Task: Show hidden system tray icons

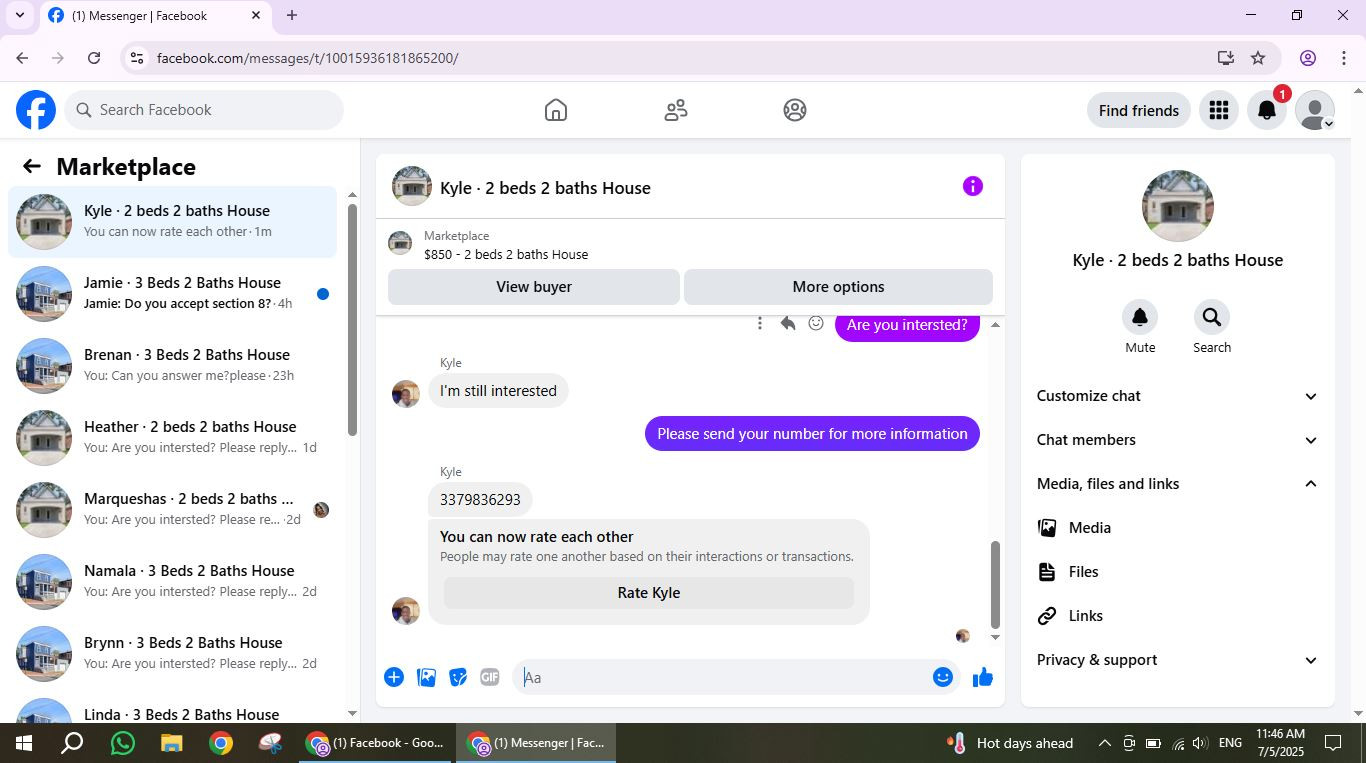Action: pyautogui.click(x=1104, y=743)
